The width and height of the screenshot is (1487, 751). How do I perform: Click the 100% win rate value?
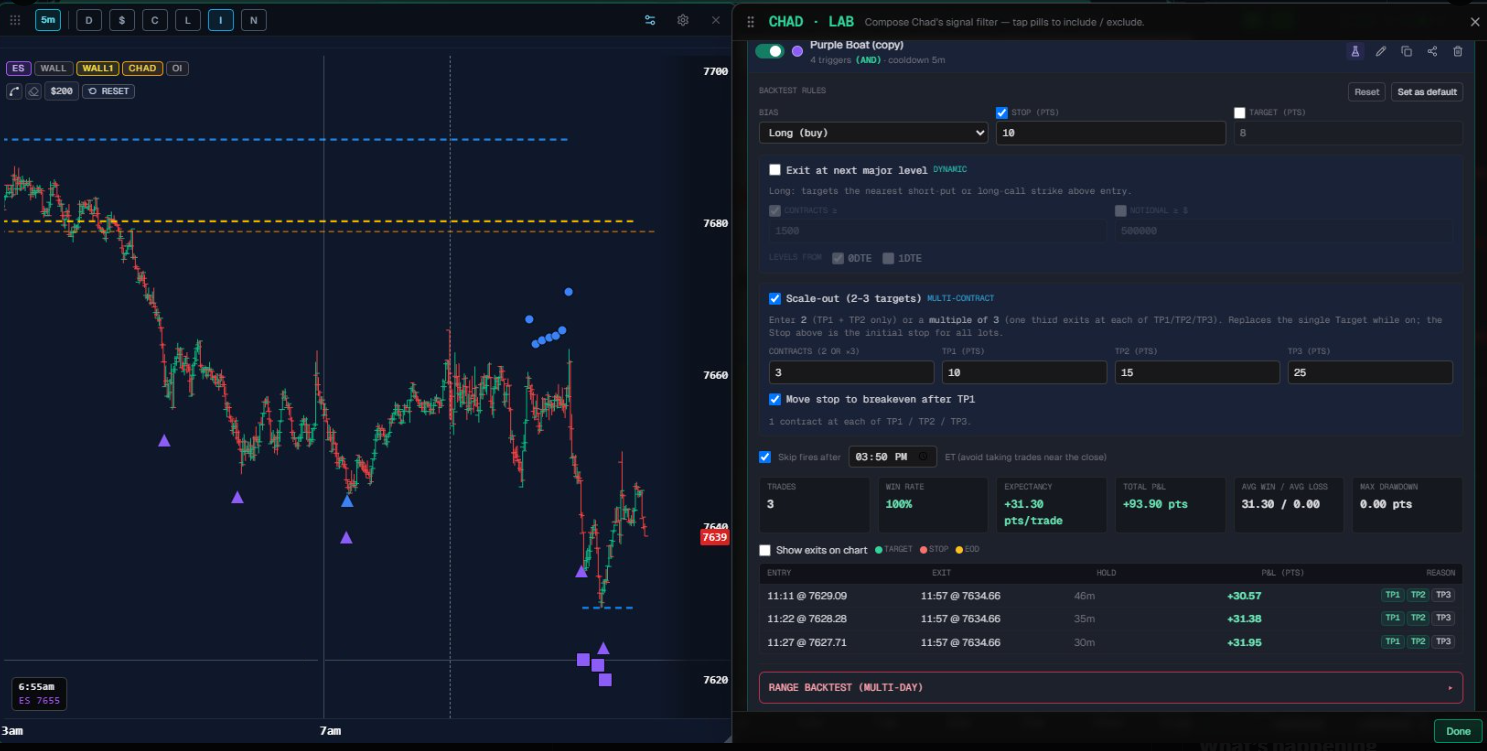pos(899,504)
